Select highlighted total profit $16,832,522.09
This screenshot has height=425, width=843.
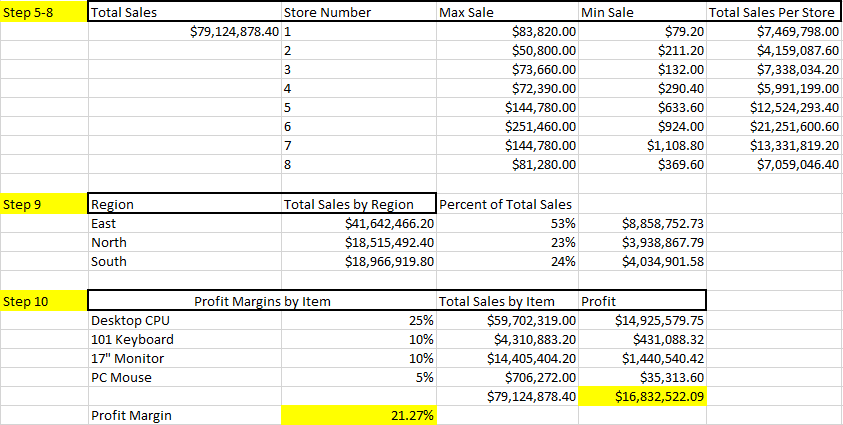click(x=642, y=397)
